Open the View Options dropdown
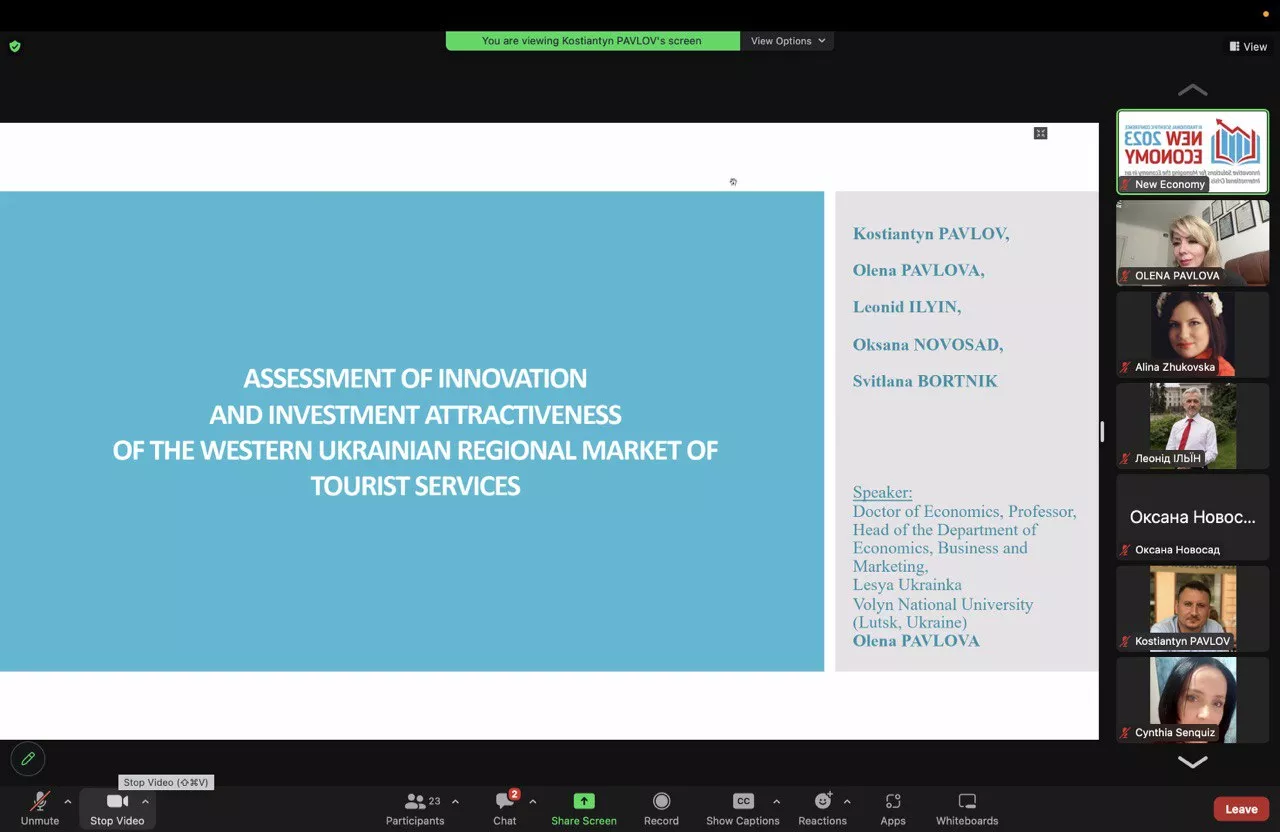The width and height of the screenshot is (1280, 832). [x=788, y=41]
